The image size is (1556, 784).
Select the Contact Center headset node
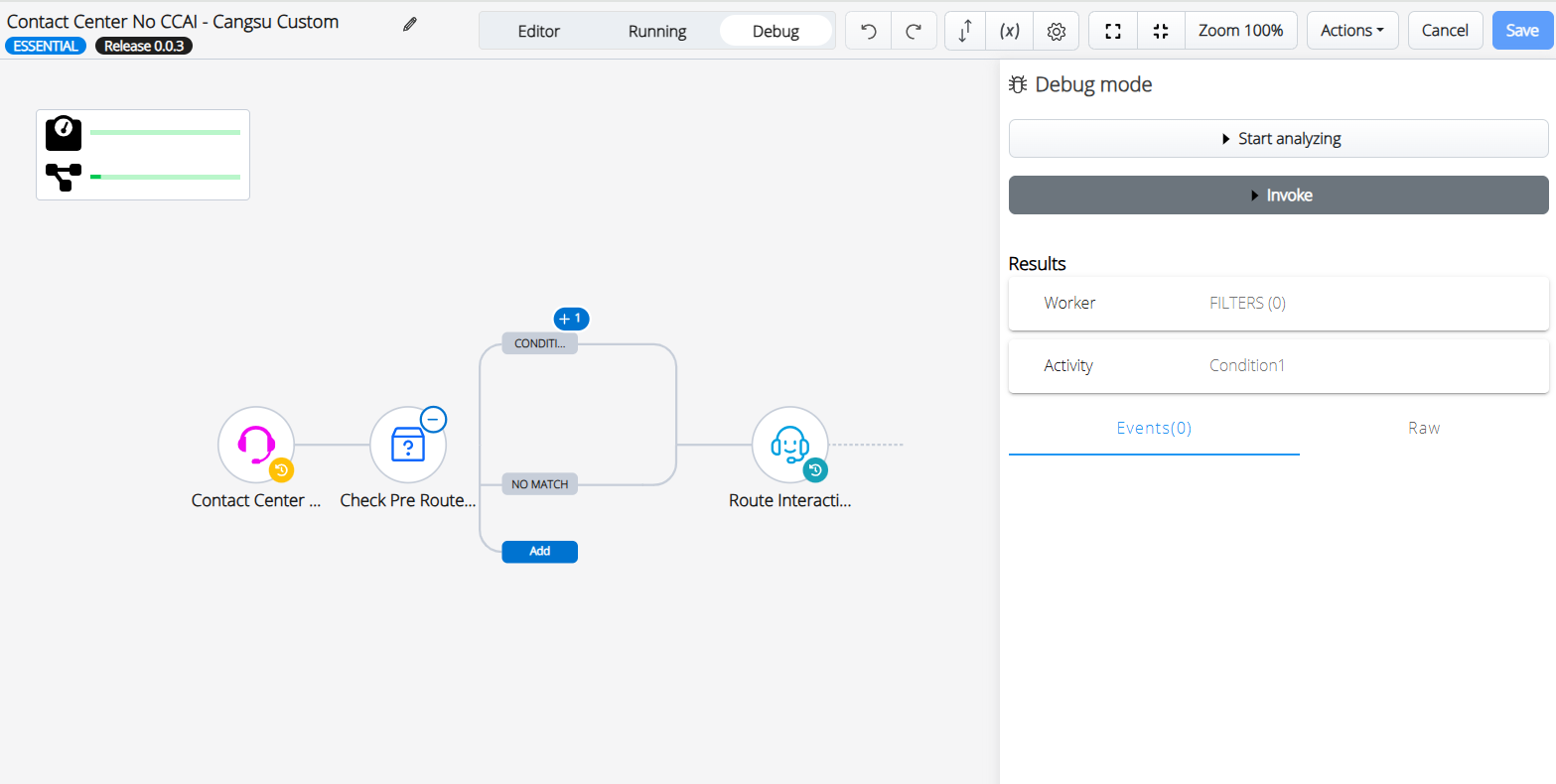click(256, 445)
